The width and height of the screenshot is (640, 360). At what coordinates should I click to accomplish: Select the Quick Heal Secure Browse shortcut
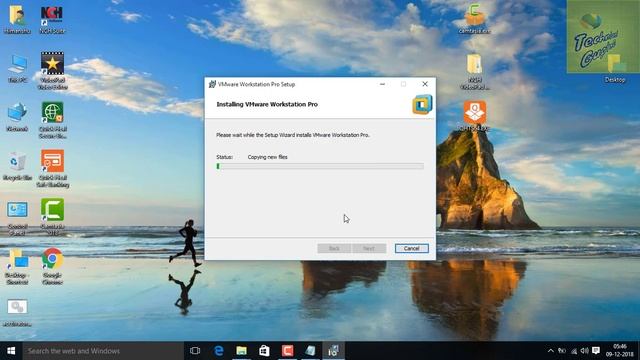[x=53, y=120]
